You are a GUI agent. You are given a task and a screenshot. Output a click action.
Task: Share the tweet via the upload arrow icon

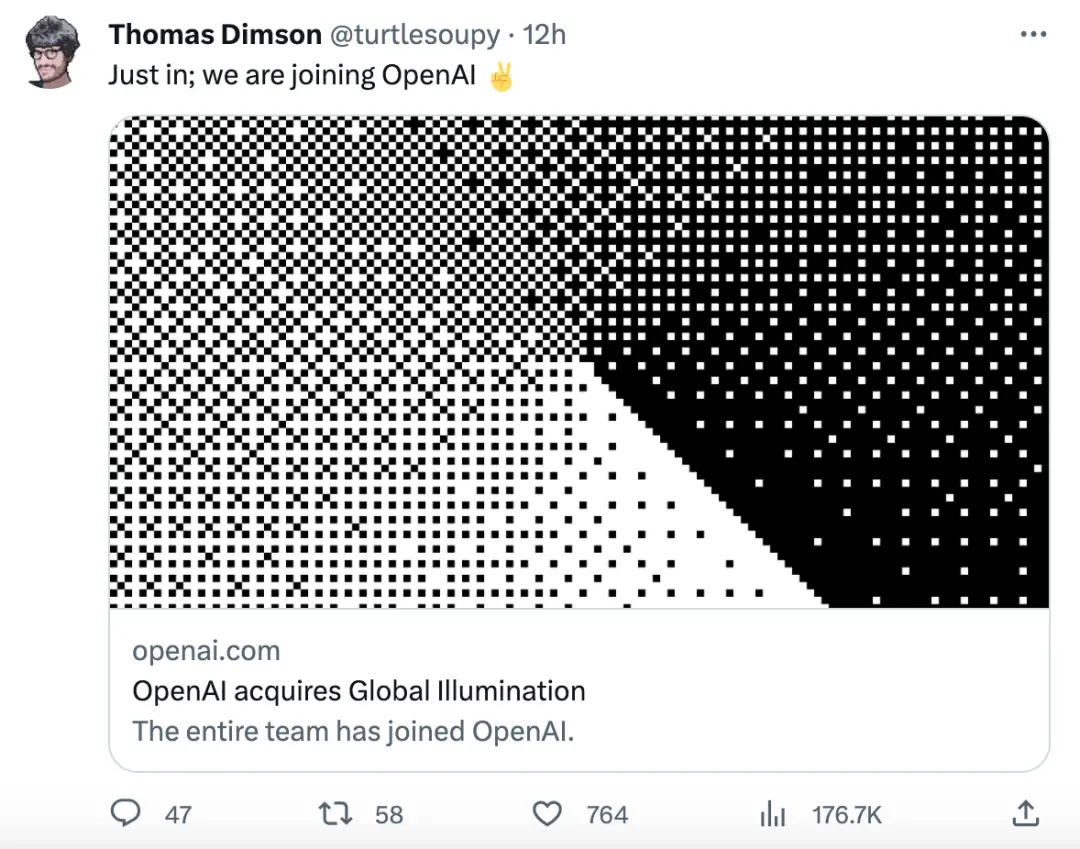click(1026, 813)
